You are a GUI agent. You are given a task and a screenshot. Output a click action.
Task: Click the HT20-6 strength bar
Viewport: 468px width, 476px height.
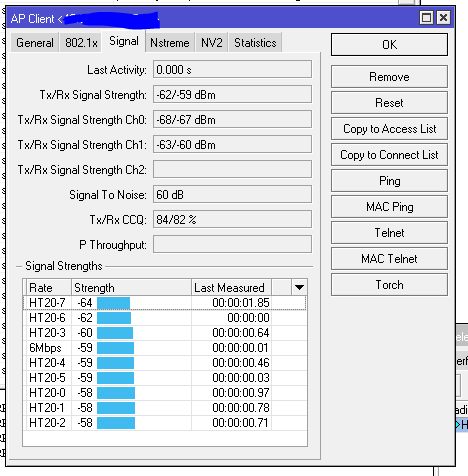114,318
